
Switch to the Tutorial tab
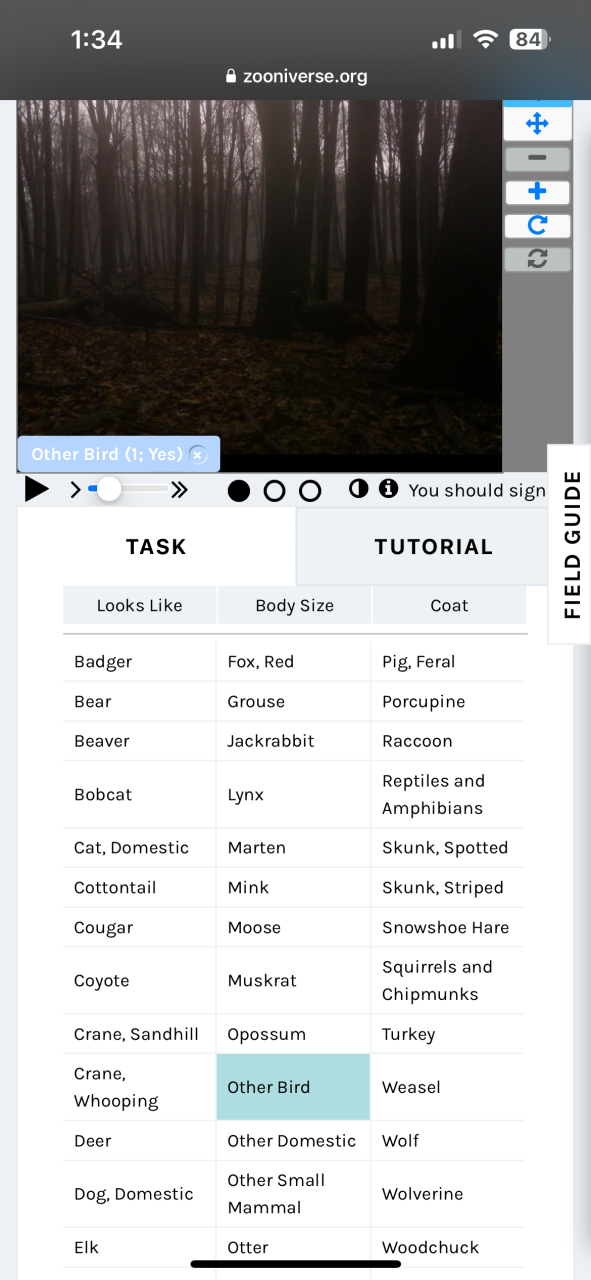(x=434, y=547)
